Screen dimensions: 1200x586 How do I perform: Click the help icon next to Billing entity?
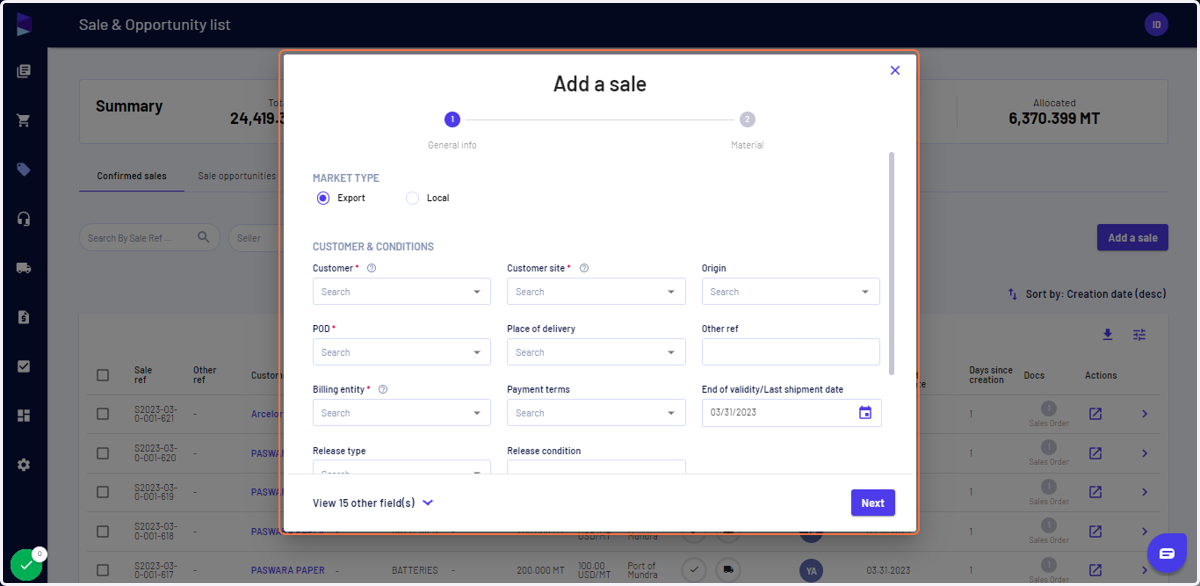pos(383,389)
